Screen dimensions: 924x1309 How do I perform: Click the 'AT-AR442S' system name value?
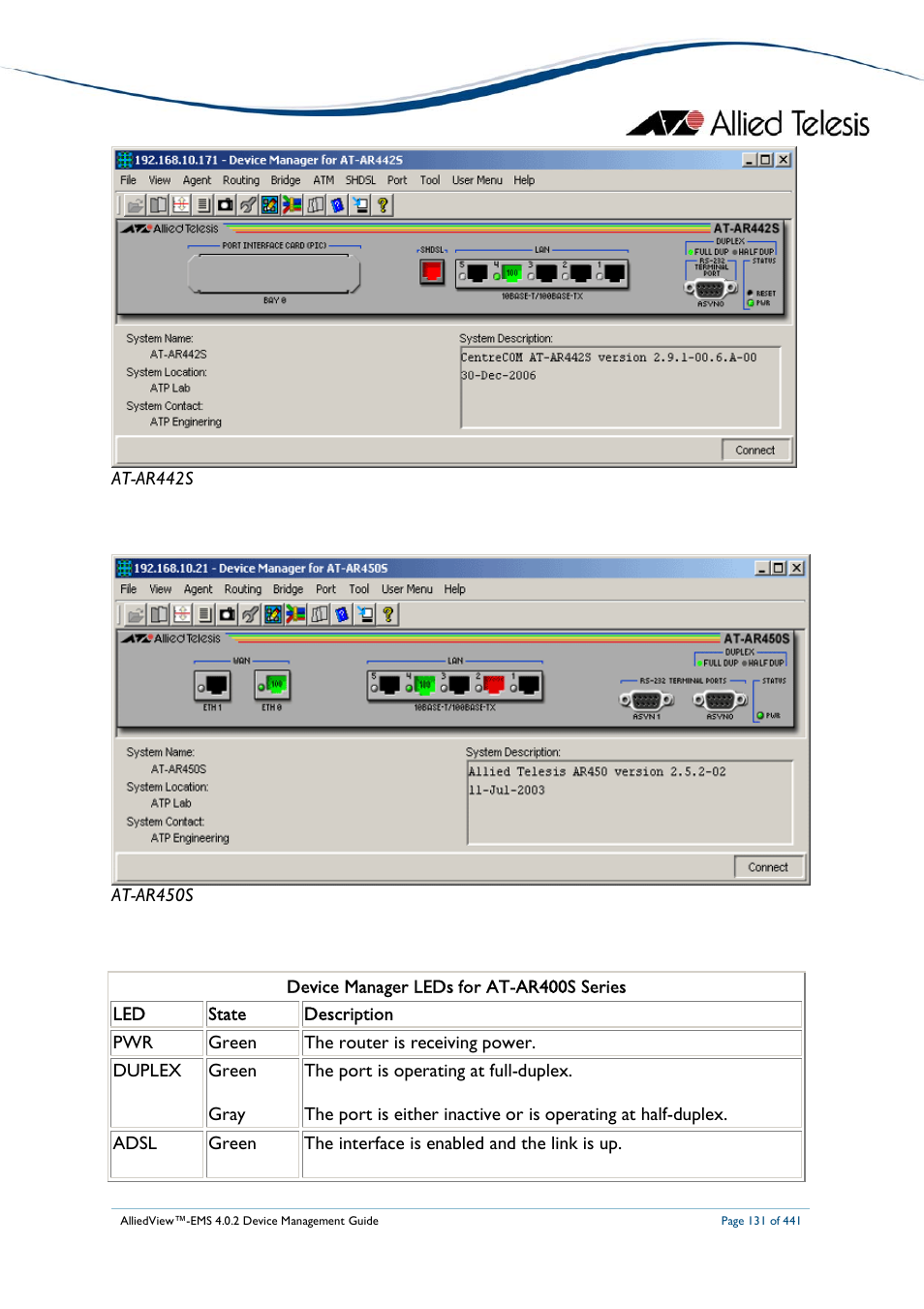pos(178,355)
